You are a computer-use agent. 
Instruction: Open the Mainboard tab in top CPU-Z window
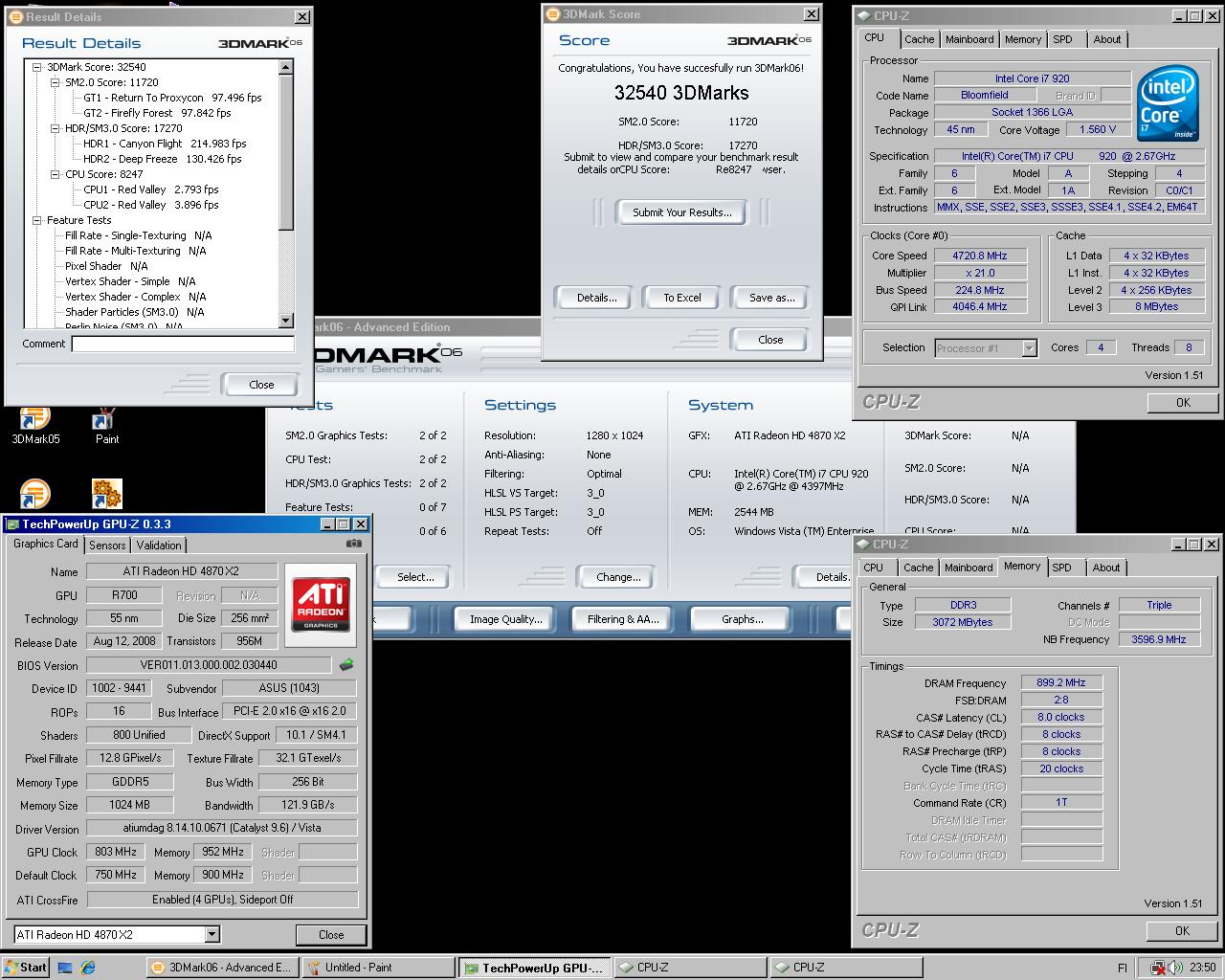pos(969,39)
